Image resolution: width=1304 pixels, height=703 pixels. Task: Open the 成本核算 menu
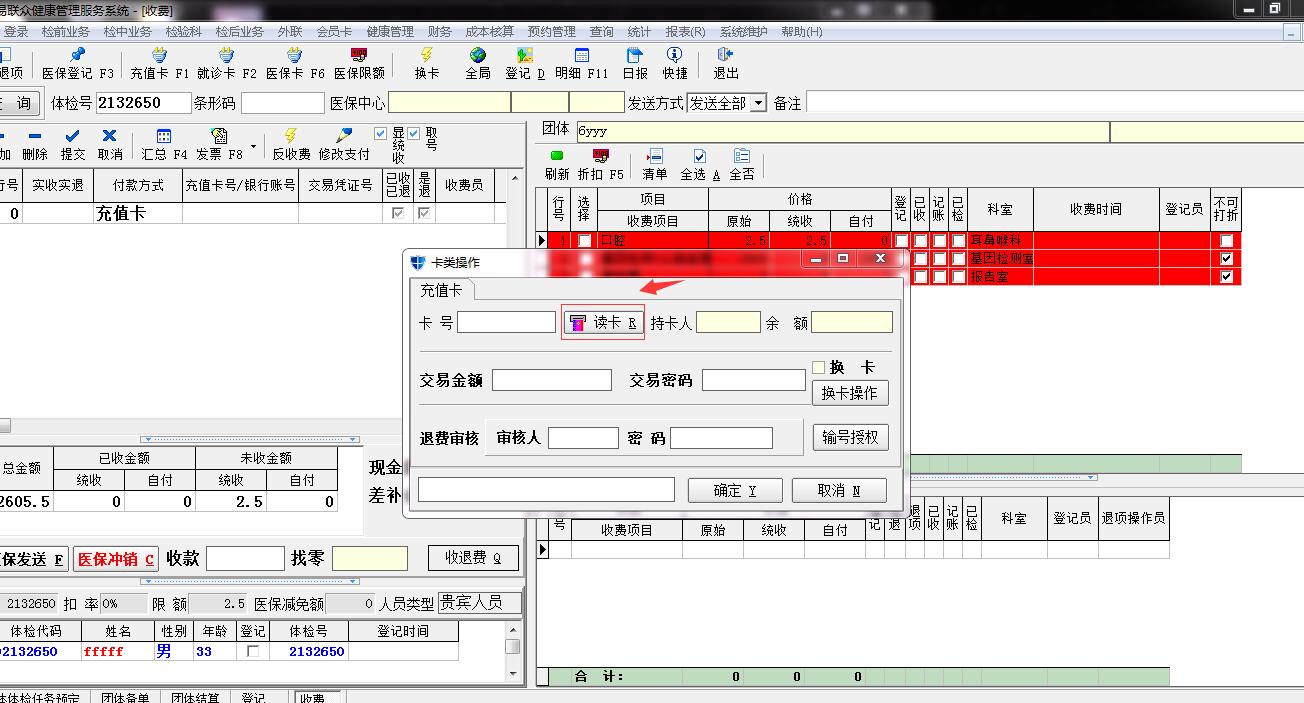490,32
